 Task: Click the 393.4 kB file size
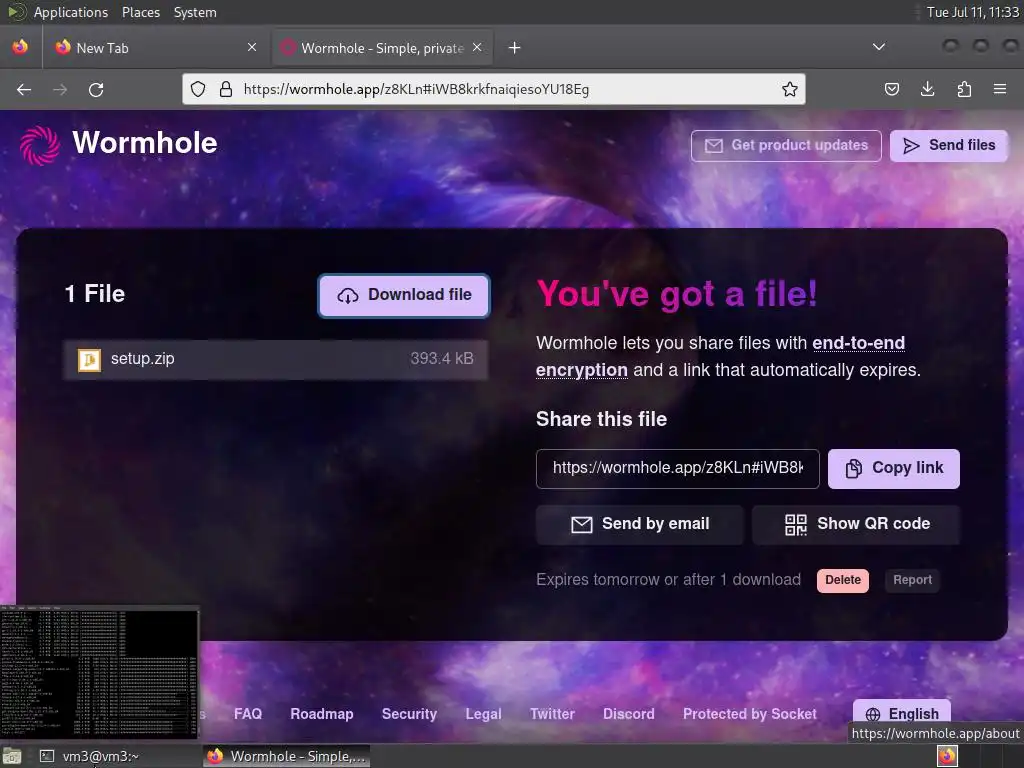click(442, 359)
